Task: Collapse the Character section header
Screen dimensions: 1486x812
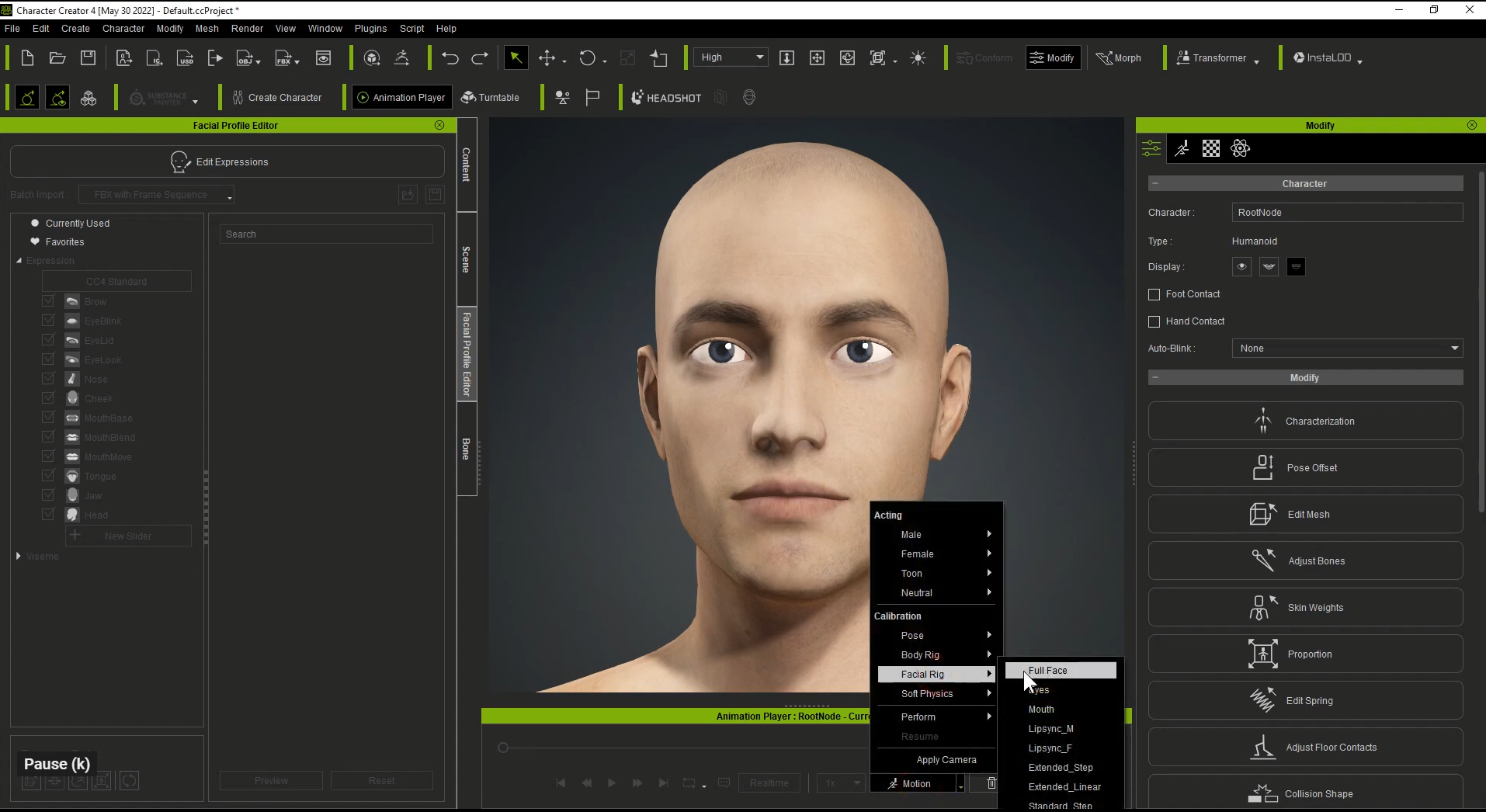Action: click(1155, 184)
